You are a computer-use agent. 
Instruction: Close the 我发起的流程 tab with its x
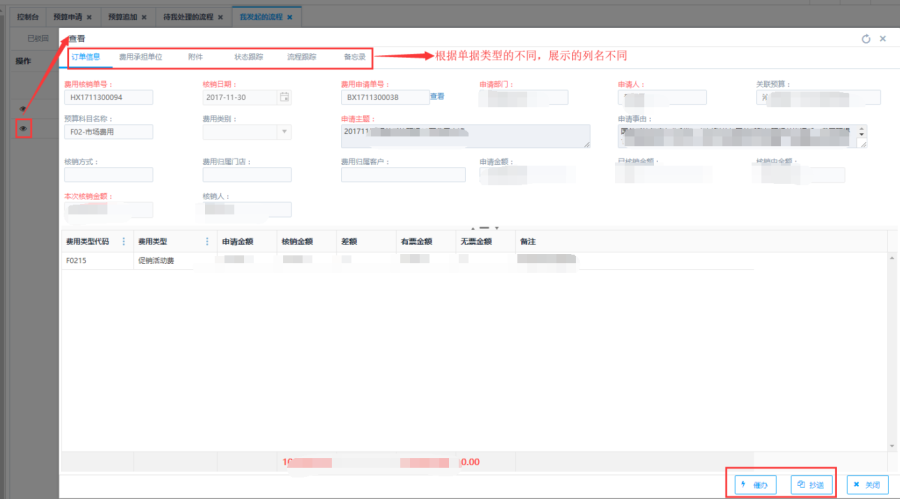pyautogui.click(x=289, y=18)
